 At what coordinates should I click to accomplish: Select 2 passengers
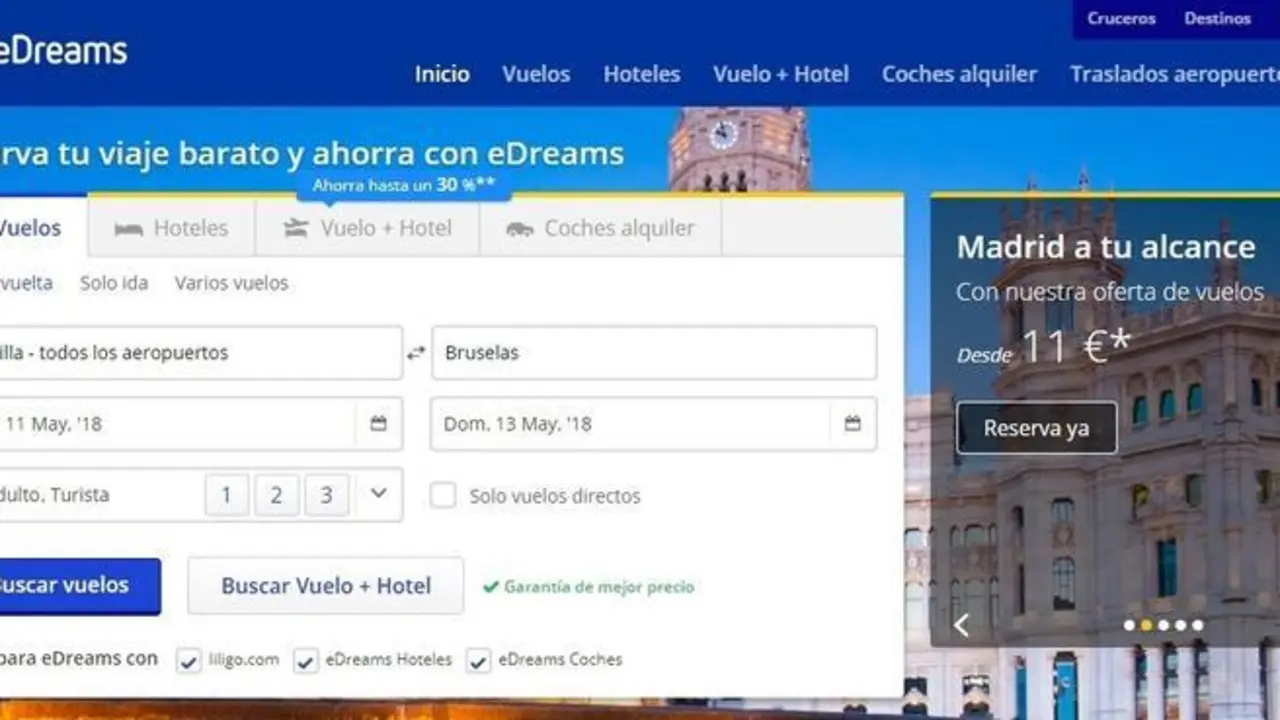(276, 495)
